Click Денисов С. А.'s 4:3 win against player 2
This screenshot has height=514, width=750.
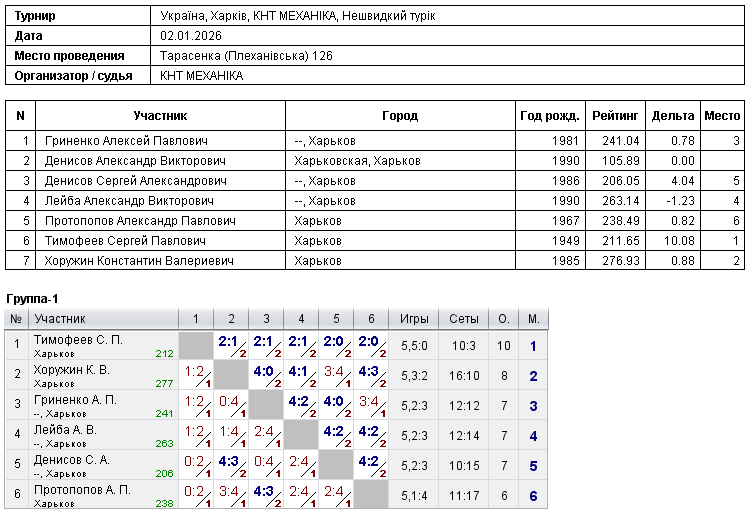point(228,461)
